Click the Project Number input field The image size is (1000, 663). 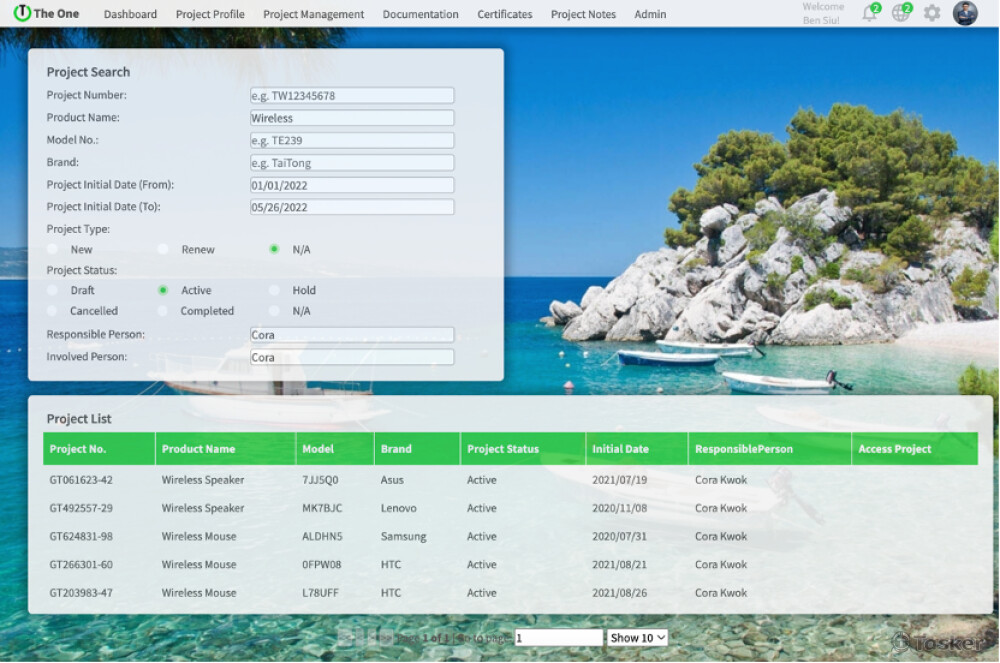pos(352,96)
